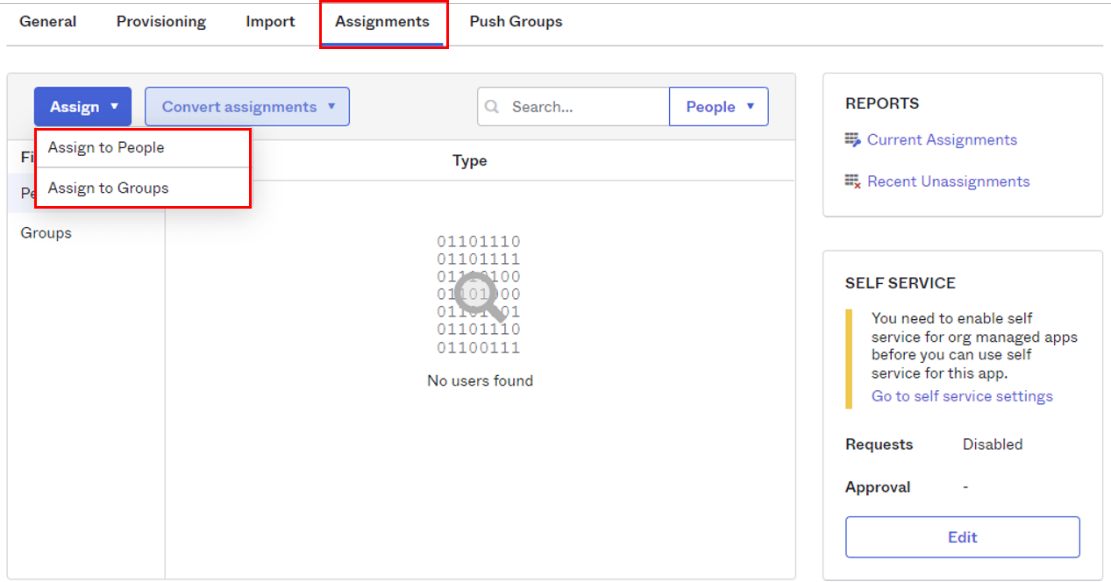Viewport: 1111px width, 582px height.
Task: Click the REPORTS section heading
Action: 881,103
